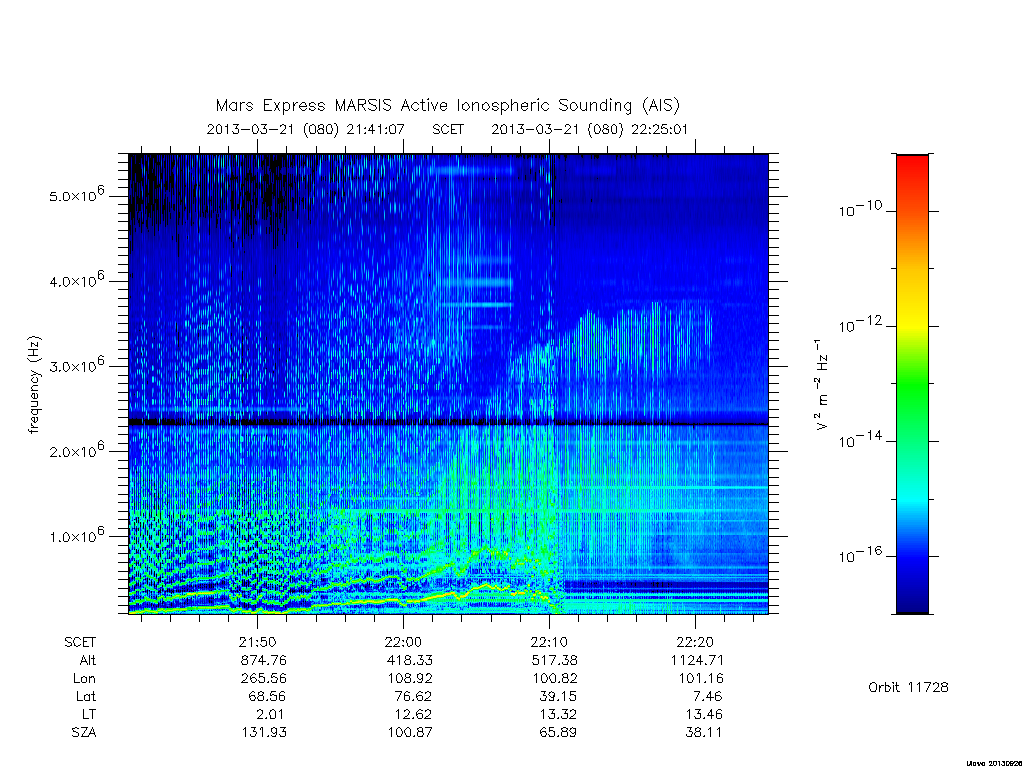Screen dimensions: 1024x768
Task: Click the SZA value '38.11'
Action: click(704, 733)
